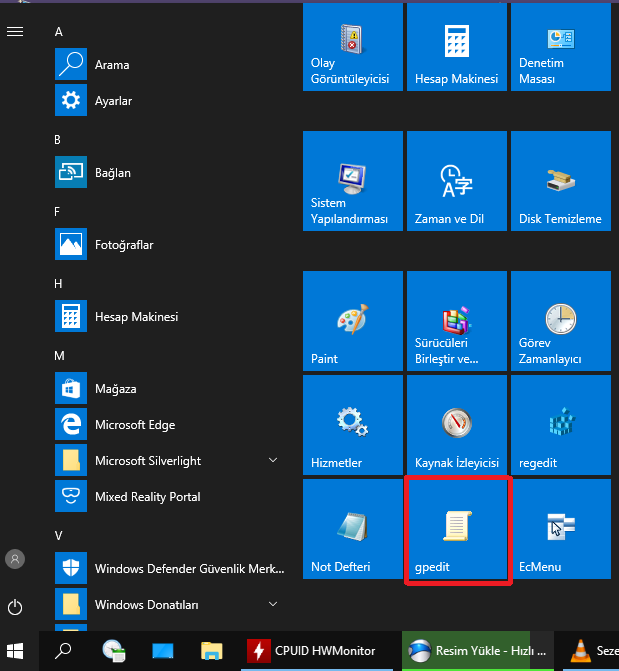The image size is (619, 671).
Task: Launch the Hesap Makinesi tile
Action: pos(457,47)
